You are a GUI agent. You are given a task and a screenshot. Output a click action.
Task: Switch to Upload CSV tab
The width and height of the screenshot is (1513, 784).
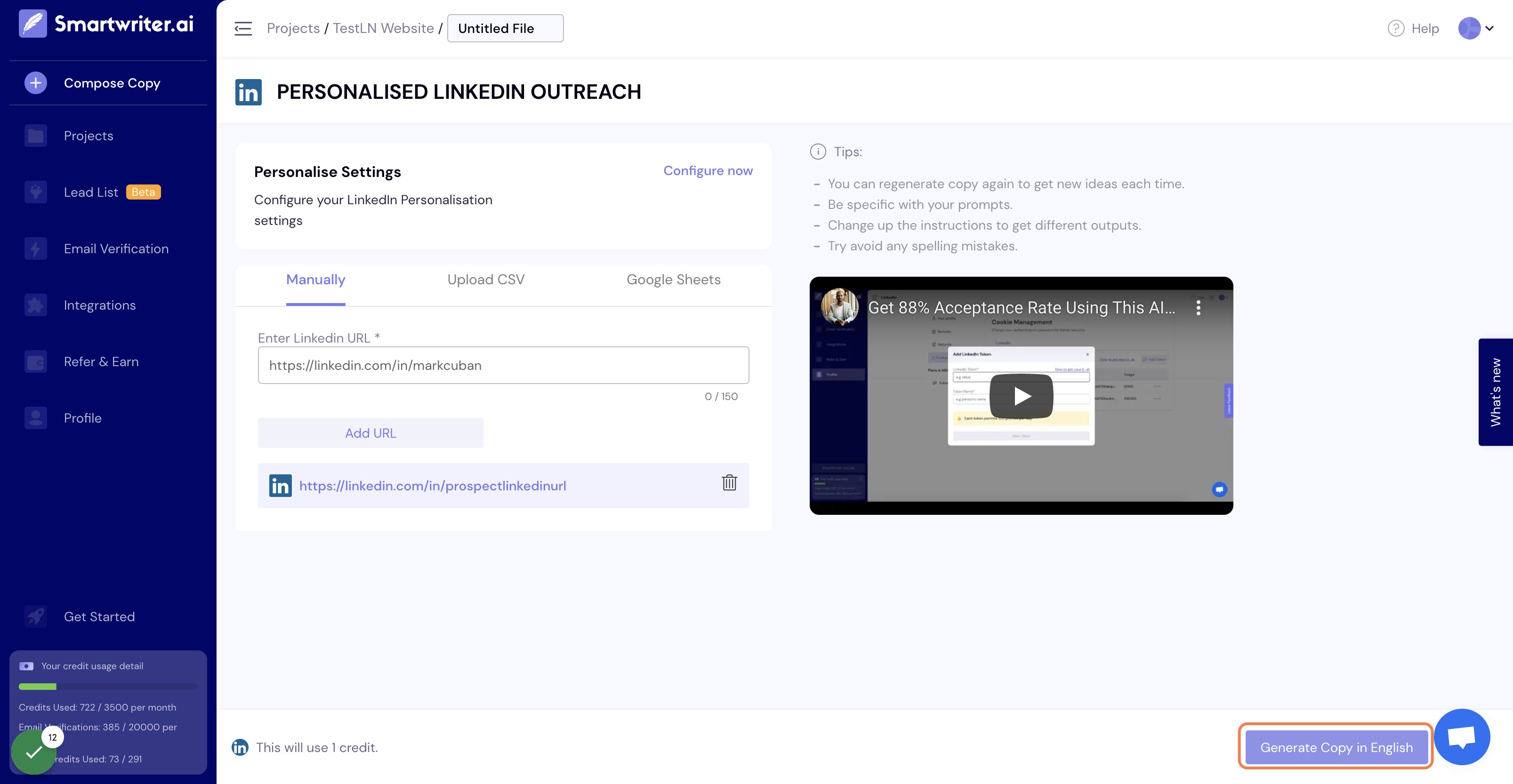pyautogui.click(x=486, y=280)
